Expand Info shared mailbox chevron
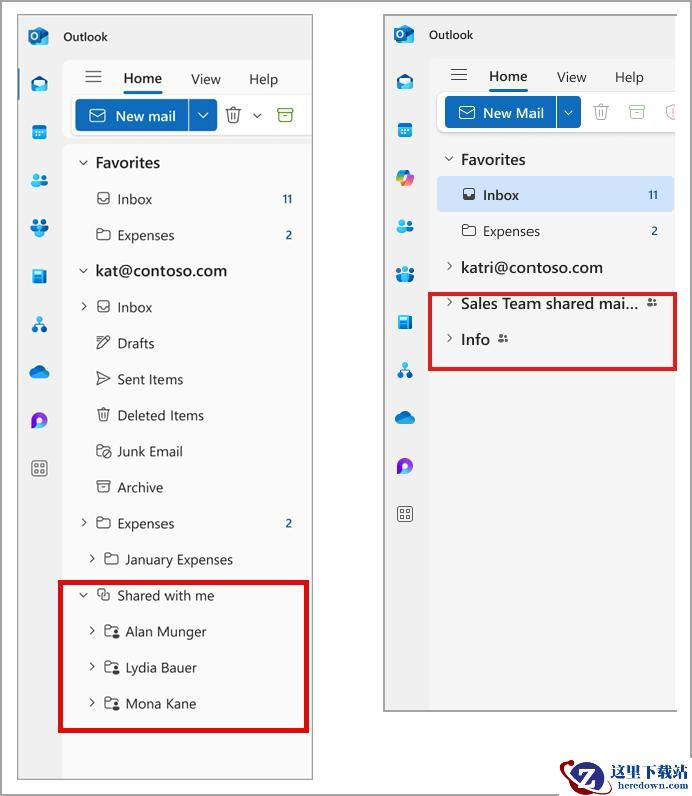Image resolution: width=692 pixels, height=796 pixels. tap(449, 338)
